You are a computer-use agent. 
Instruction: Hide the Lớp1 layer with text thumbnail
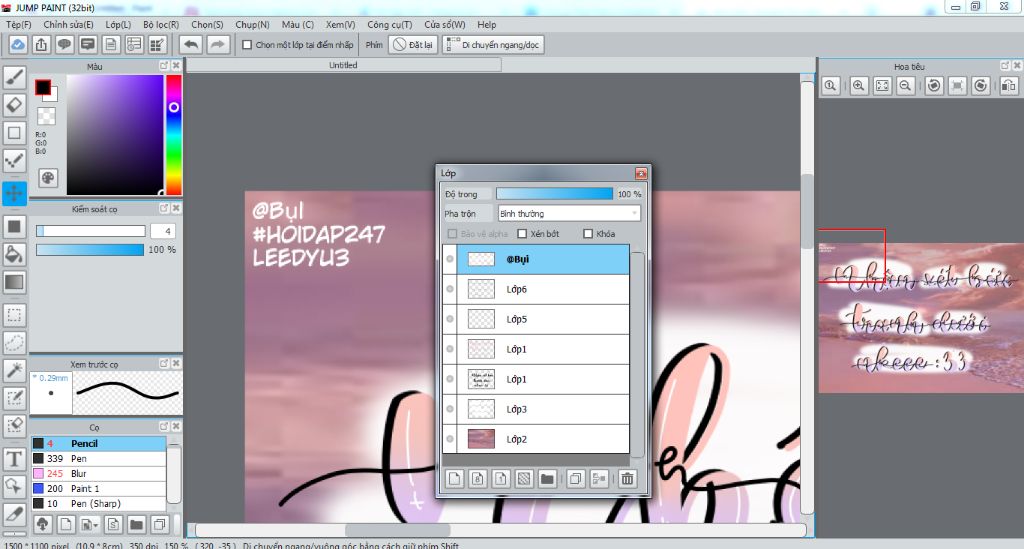[450, 379]
